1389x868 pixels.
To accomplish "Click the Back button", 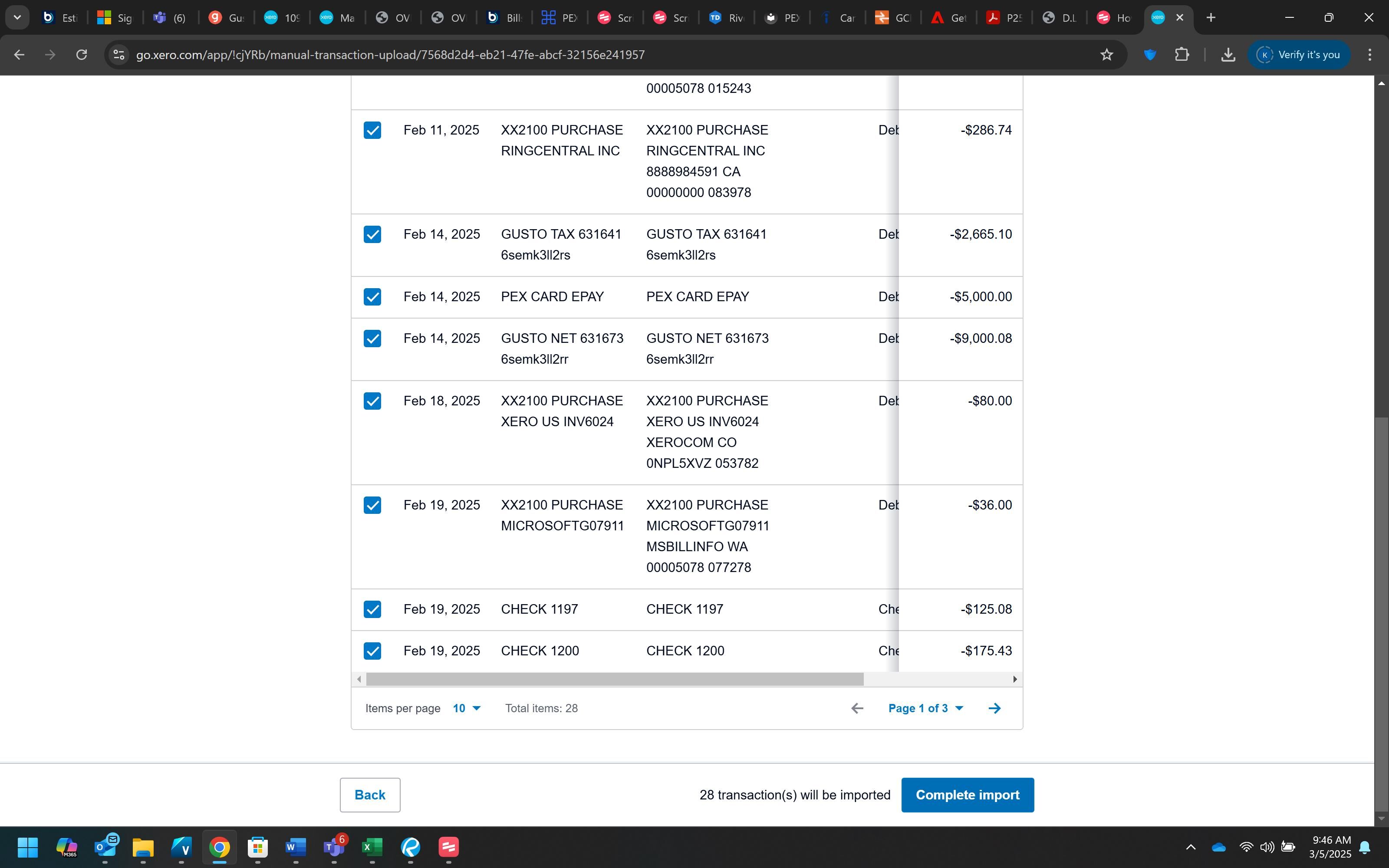I will (370, 795).
